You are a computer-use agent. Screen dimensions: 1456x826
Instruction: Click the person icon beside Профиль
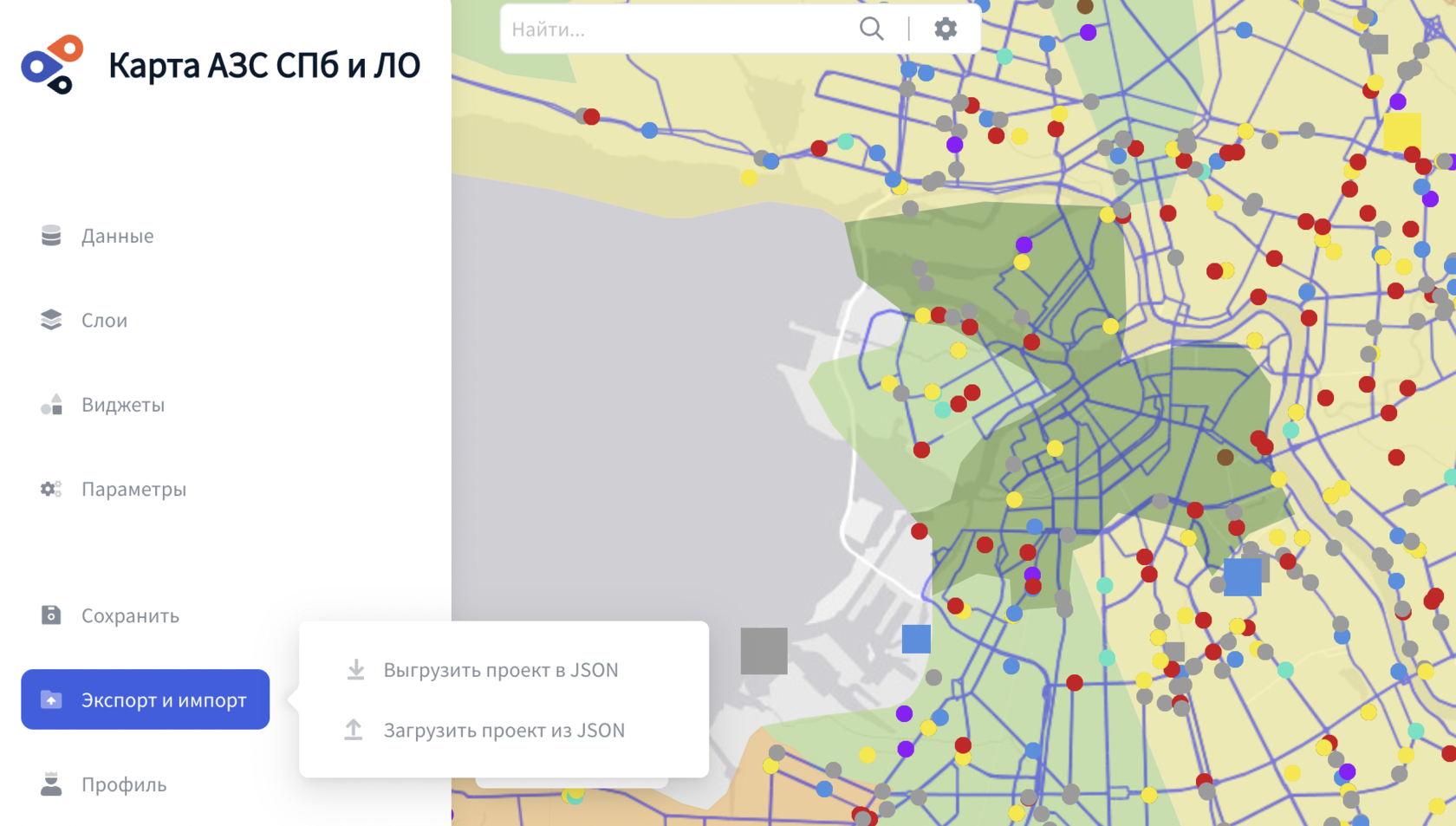coord(51,784)
